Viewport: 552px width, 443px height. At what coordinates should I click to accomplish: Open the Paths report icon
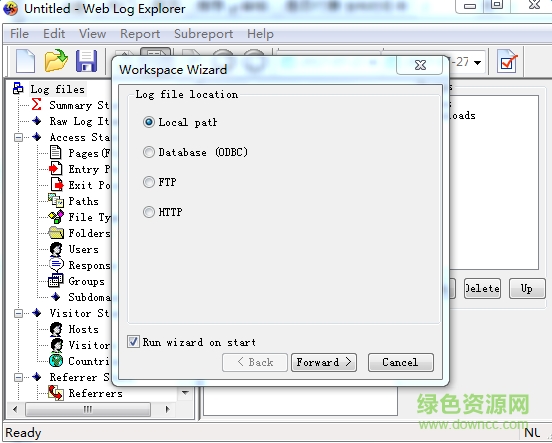[56, 201]
